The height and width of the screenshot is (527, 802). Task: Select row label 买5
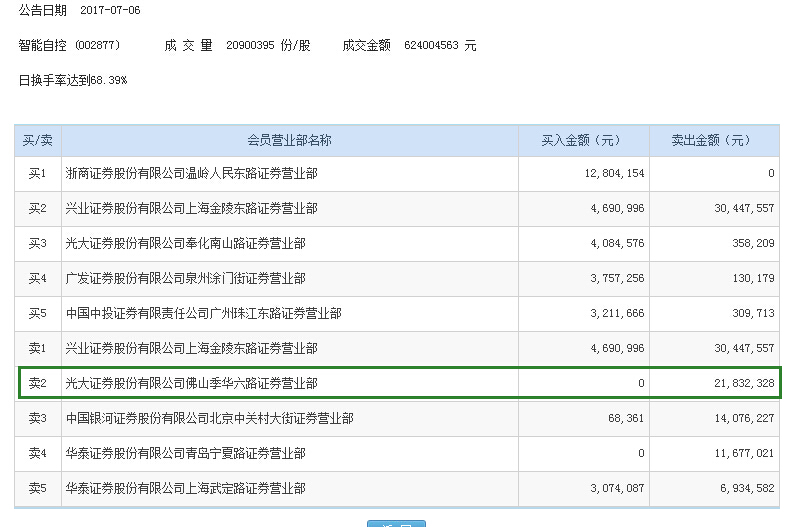pyautogui.click(x=37, y=313)
